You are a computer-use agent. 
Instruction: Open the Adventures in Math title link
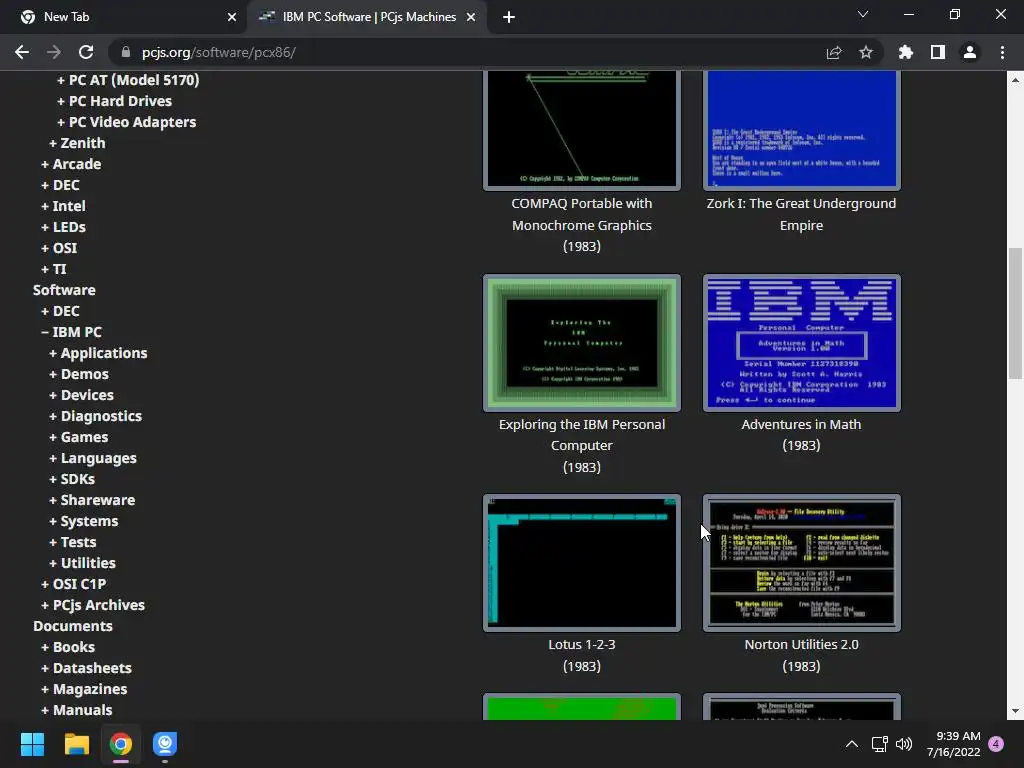click(x=801, y=424)
